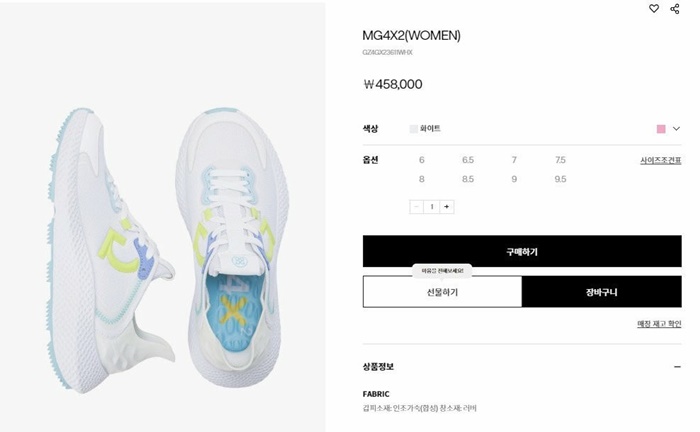The width and height of the screenshot is (700, 432).
Task: Click the 구매하기 buy button
Action: click(x=522, y=251)
